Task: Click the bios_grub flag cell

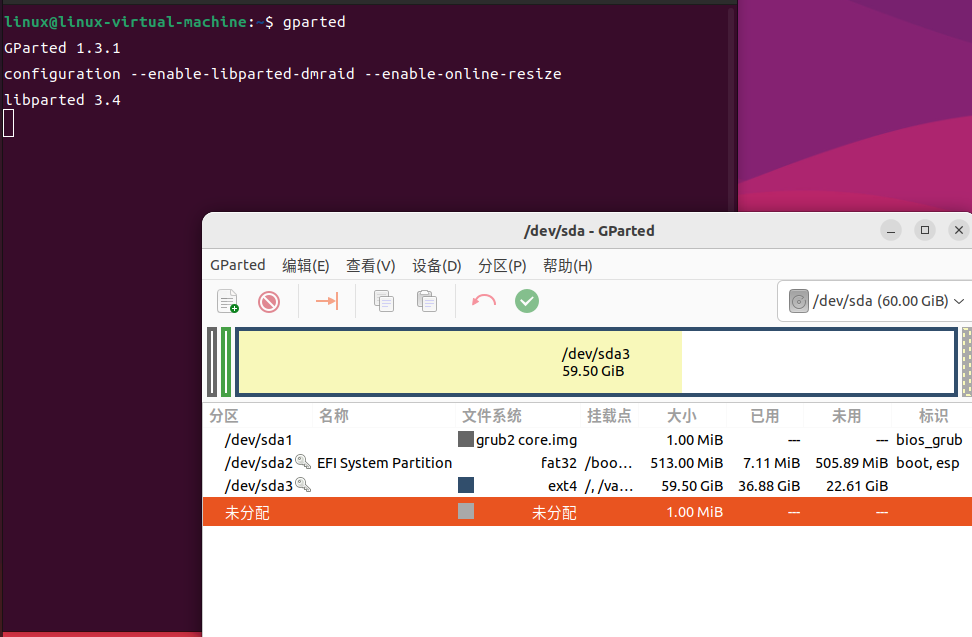Action: (929, 440)
